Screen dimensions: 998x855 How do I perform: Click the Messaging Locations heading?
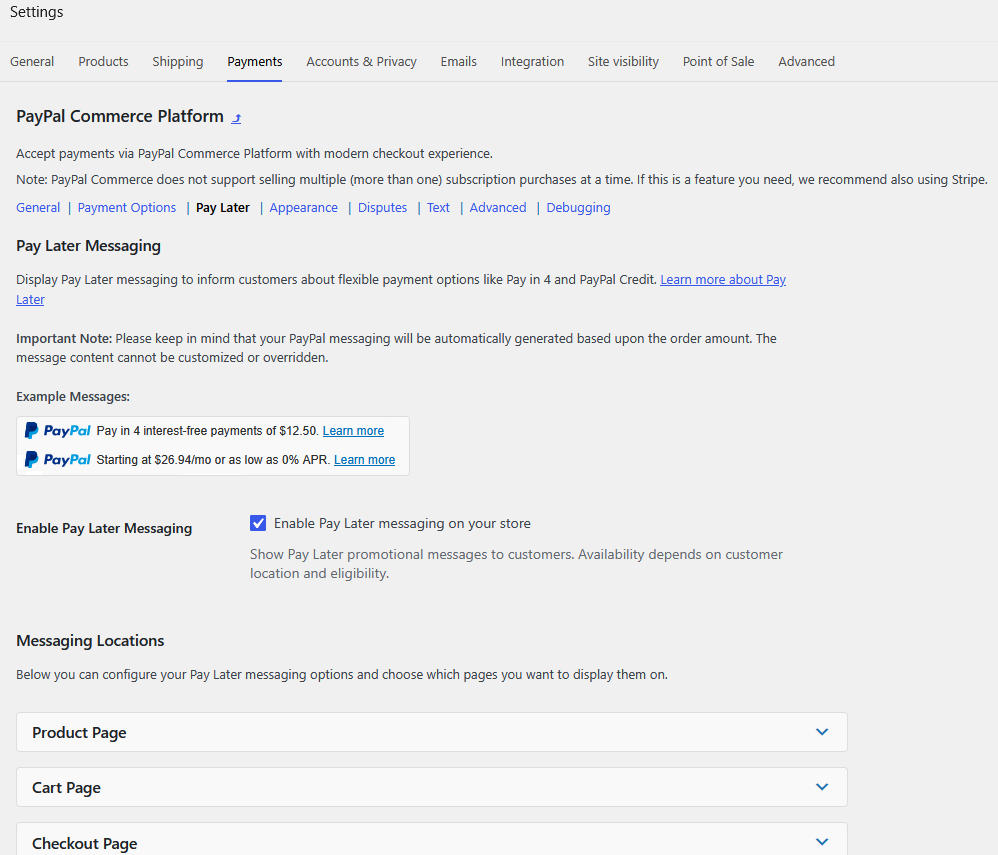(90, 640)
